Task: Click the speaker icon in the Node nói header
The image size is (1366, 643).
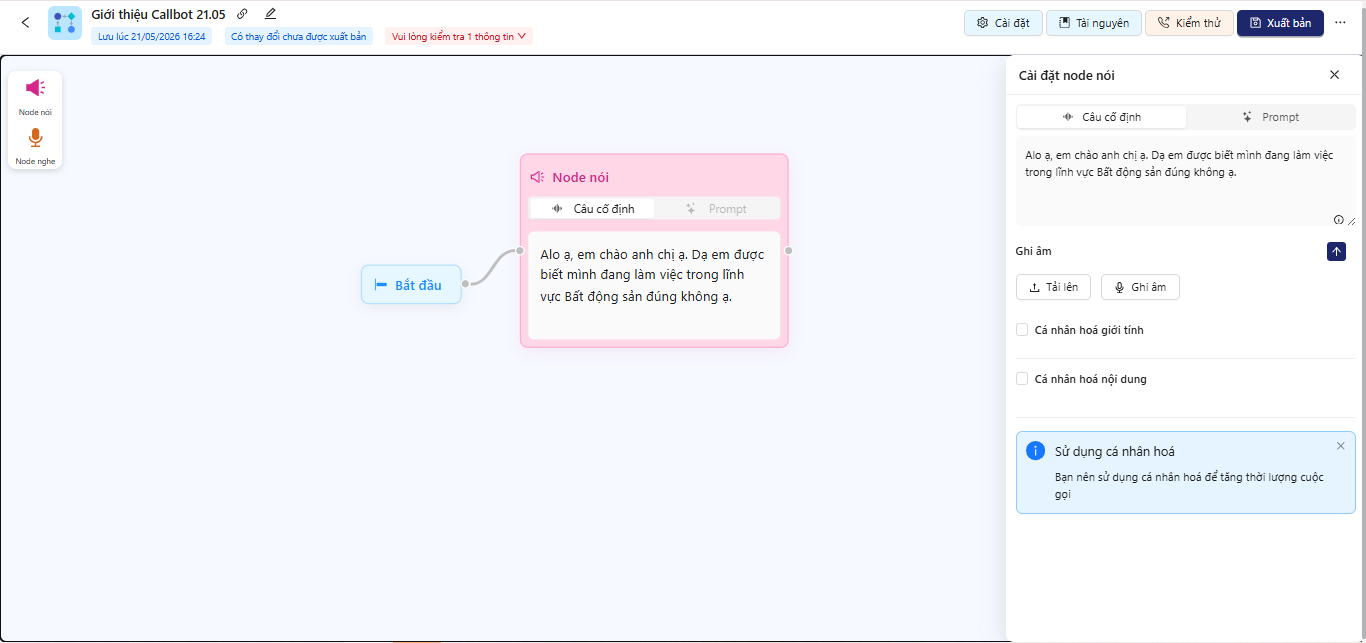Action: 537,177
